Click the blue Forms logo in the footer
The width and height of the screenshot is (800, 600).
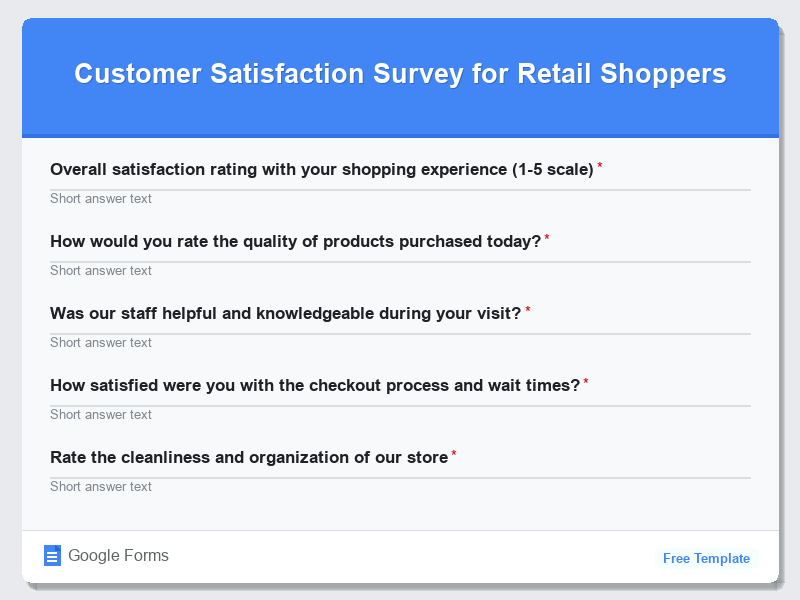click(x=52, y=555)
